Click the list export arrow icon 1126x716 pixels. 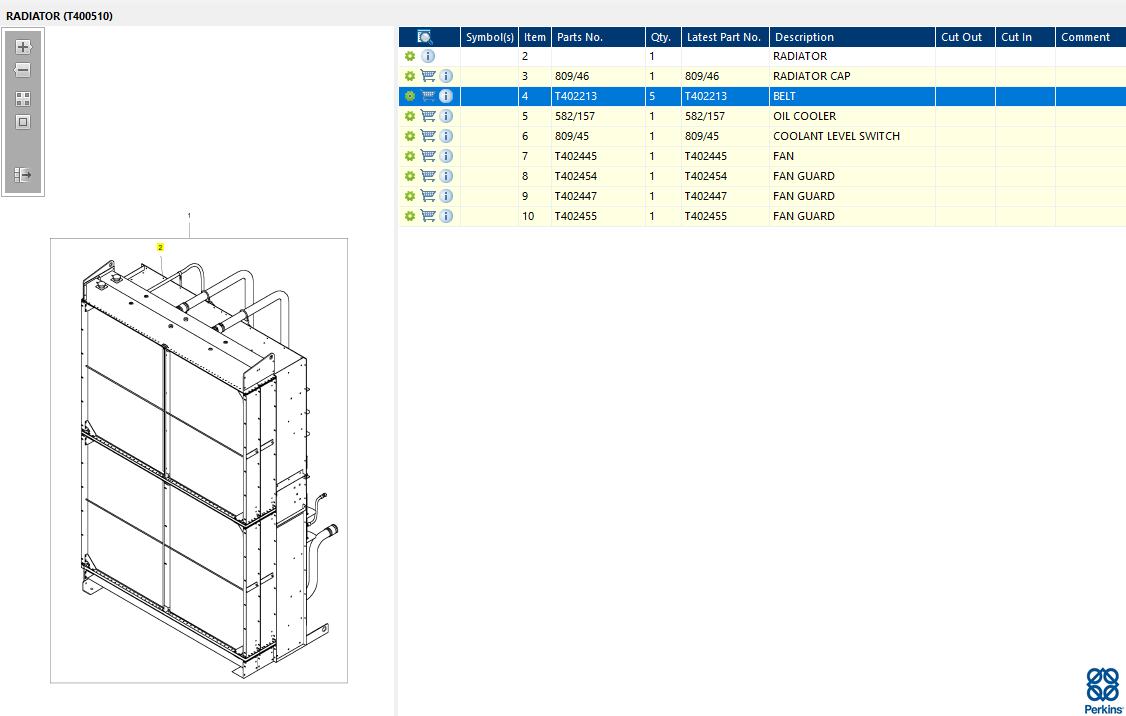tap(23, 175)
